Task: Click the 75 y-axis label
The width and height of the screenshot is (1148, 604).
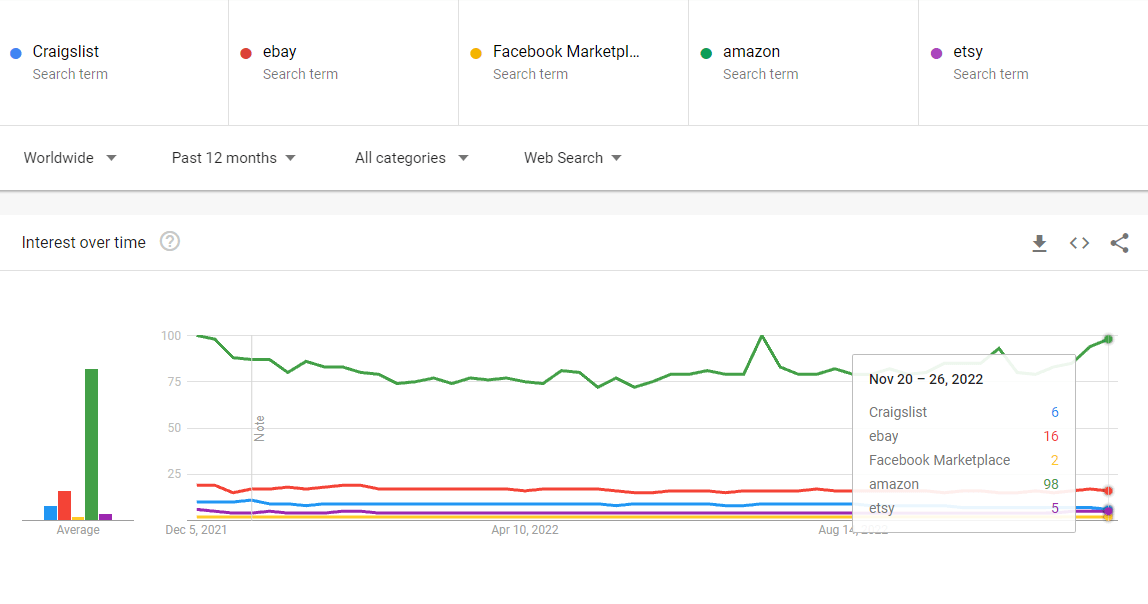Action: [x=174, y=381]
